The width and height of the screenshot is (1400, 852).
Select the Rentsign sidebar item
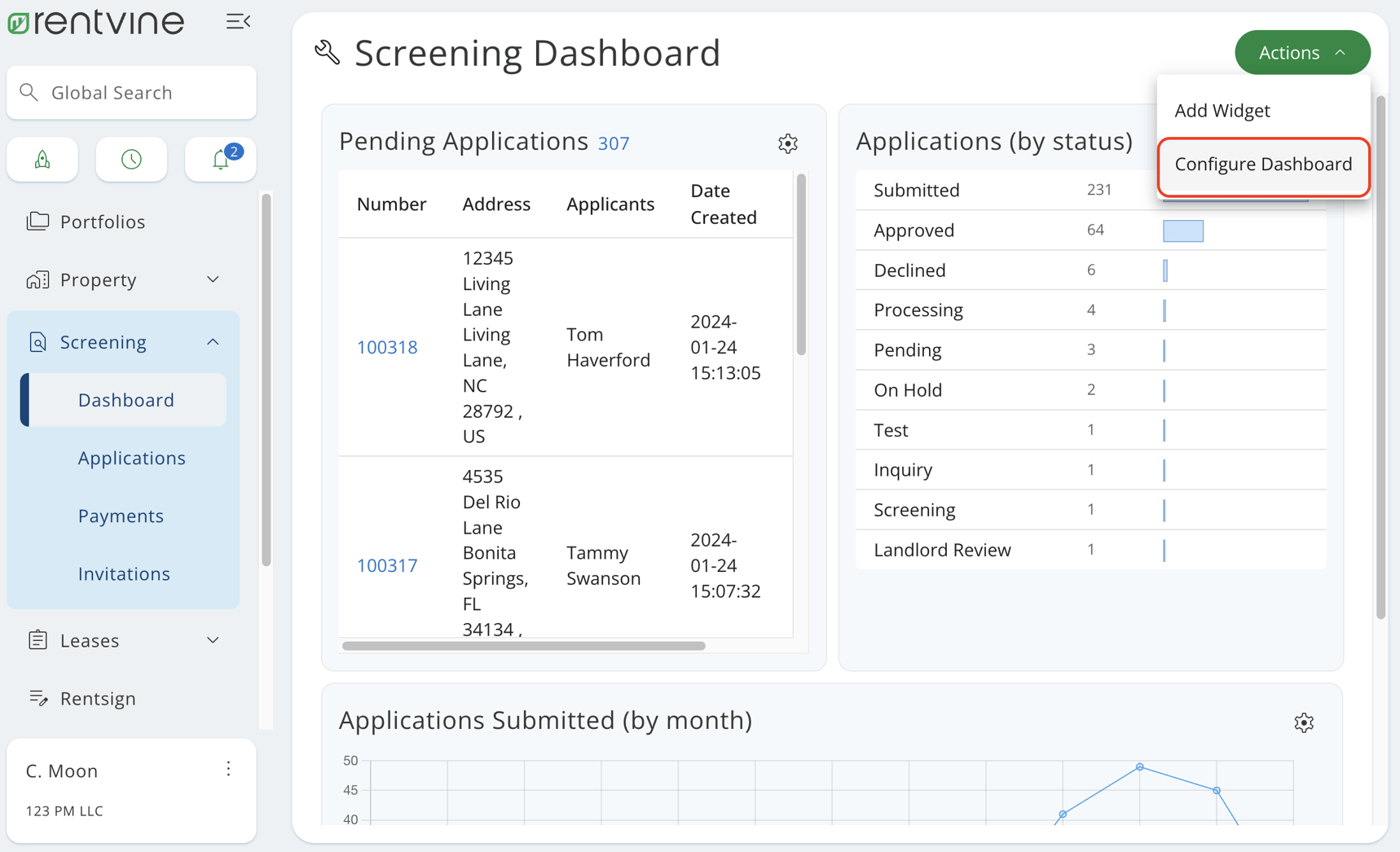(x=98, y=698)
